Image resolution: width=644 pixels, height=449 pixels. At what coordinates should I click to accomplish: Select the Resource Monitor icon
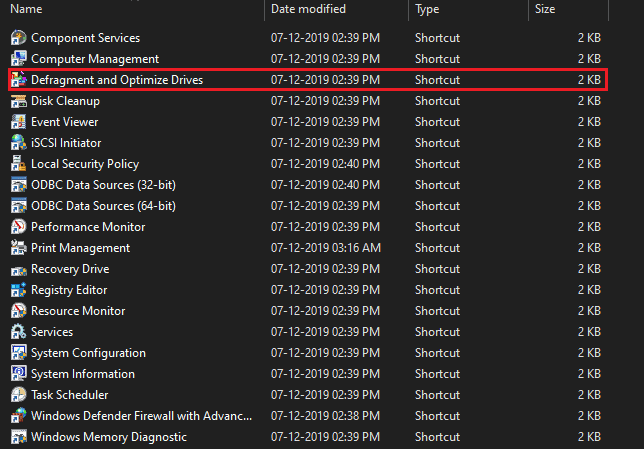[x=18, y=311]
